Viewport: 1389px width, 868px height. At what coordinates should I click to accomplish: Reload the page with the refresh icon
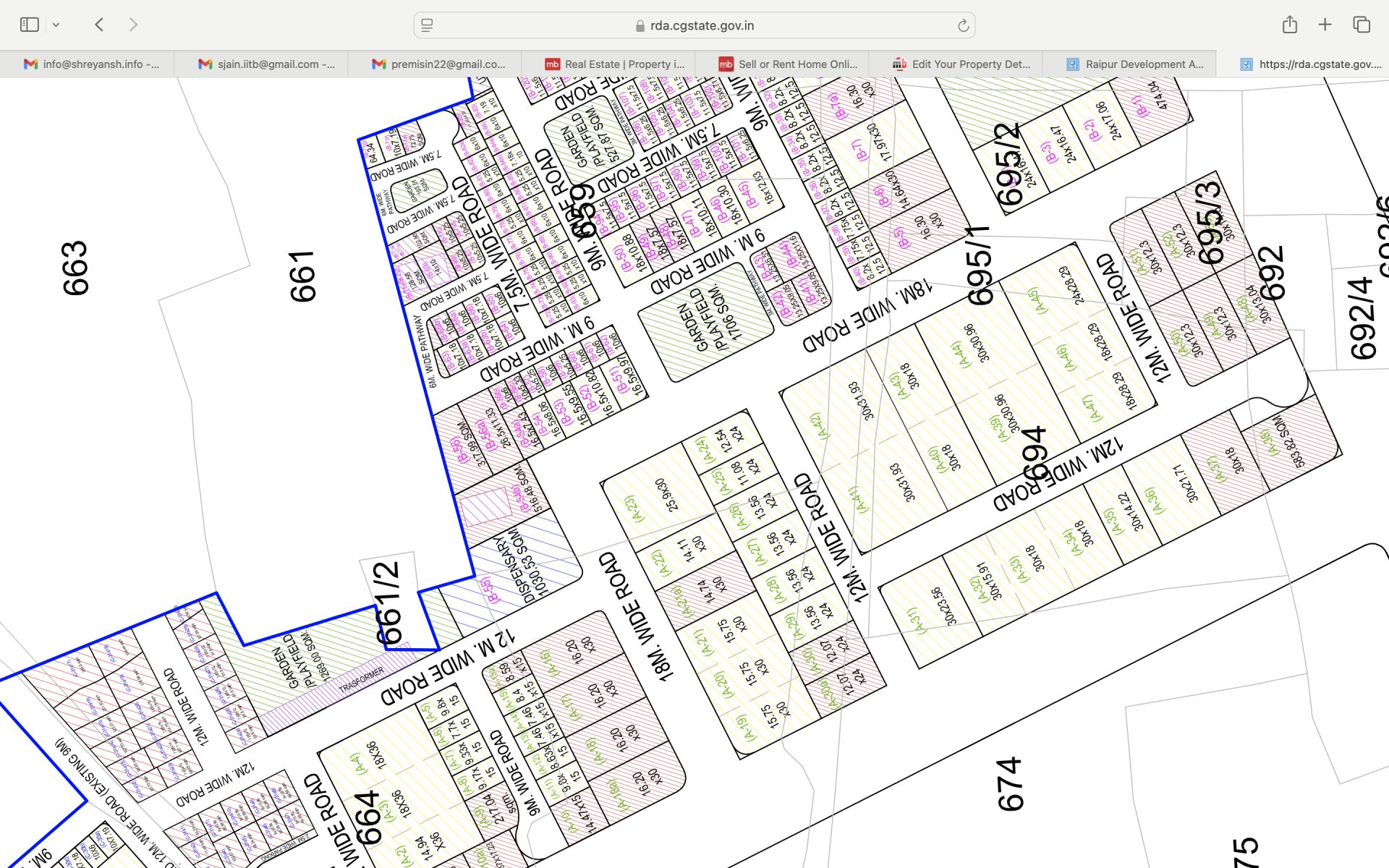(963, 25)
